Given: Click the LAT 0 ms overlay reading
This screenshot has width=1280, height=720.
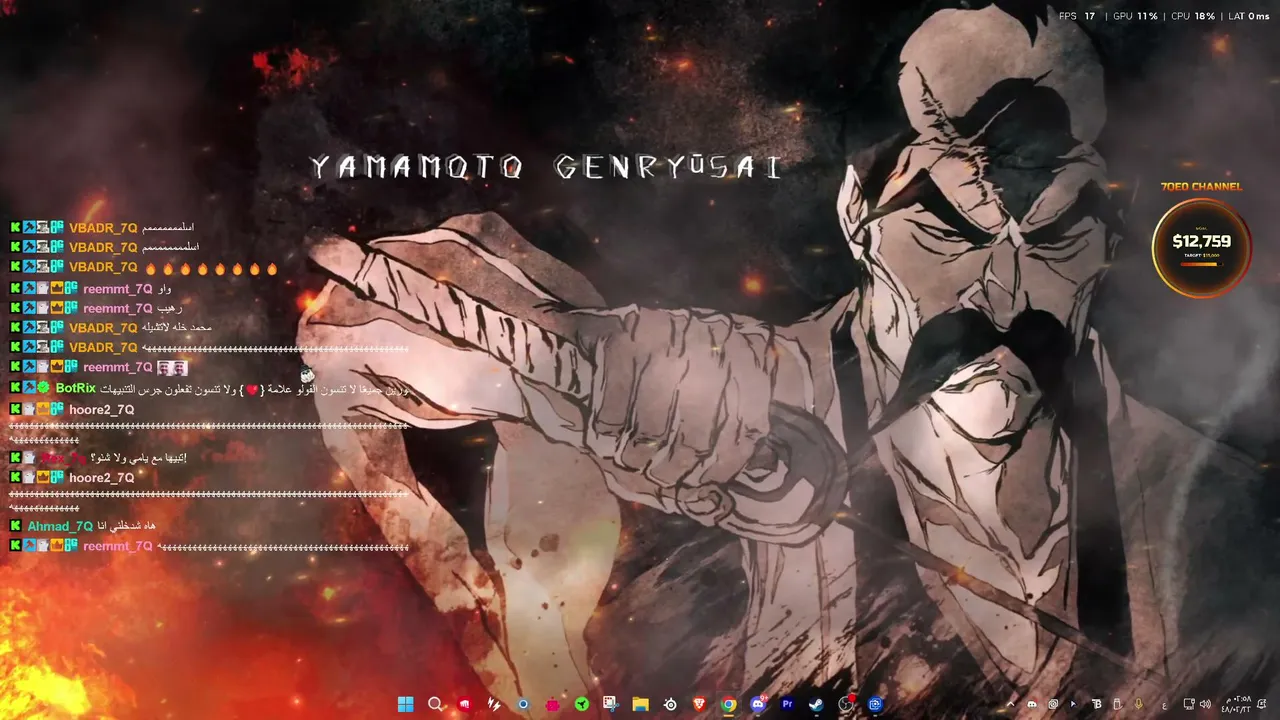Looking at the screenshot, I should tap(1248, 16).
